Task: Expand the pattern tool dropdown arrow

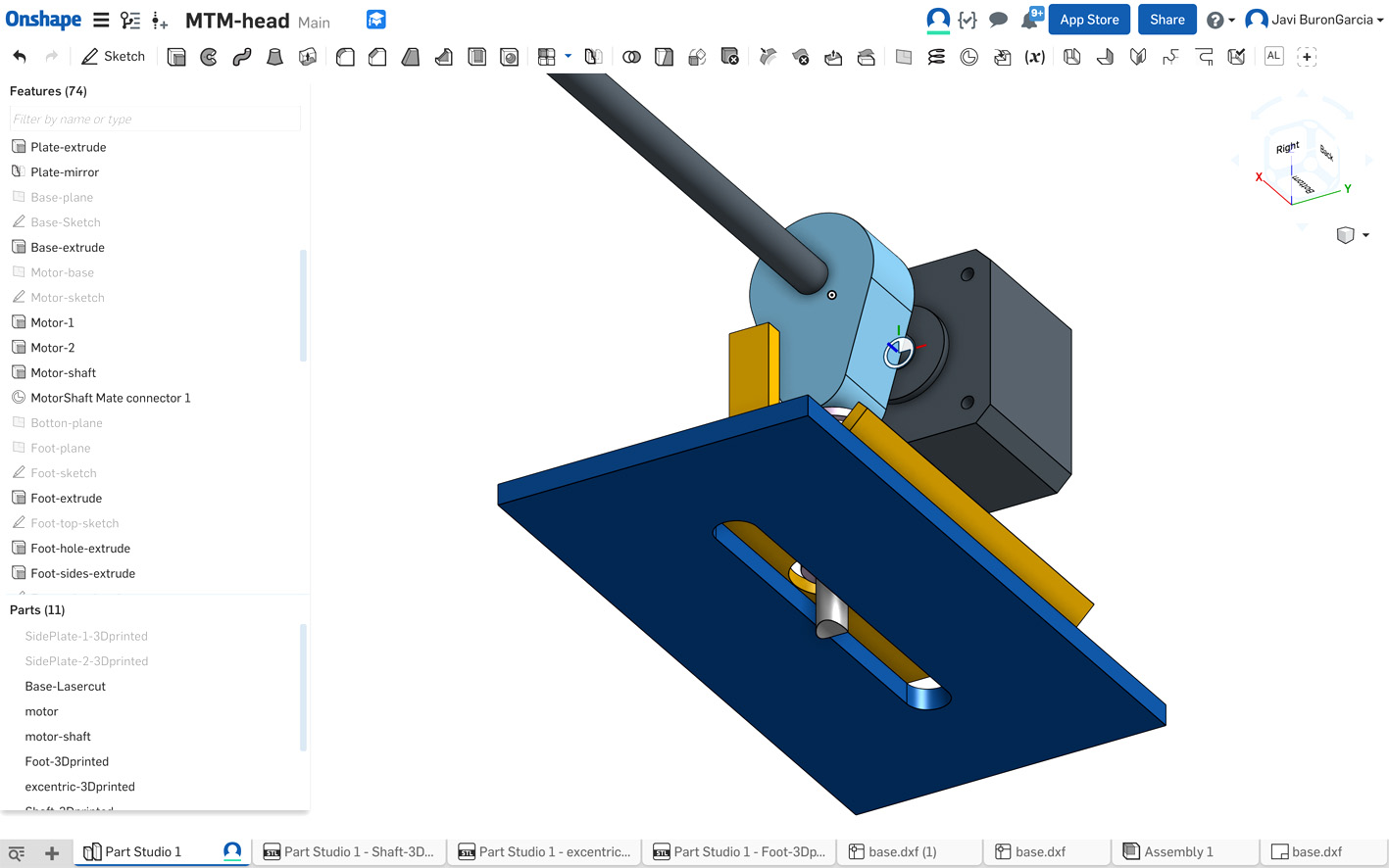Action: tap(569, 57)
